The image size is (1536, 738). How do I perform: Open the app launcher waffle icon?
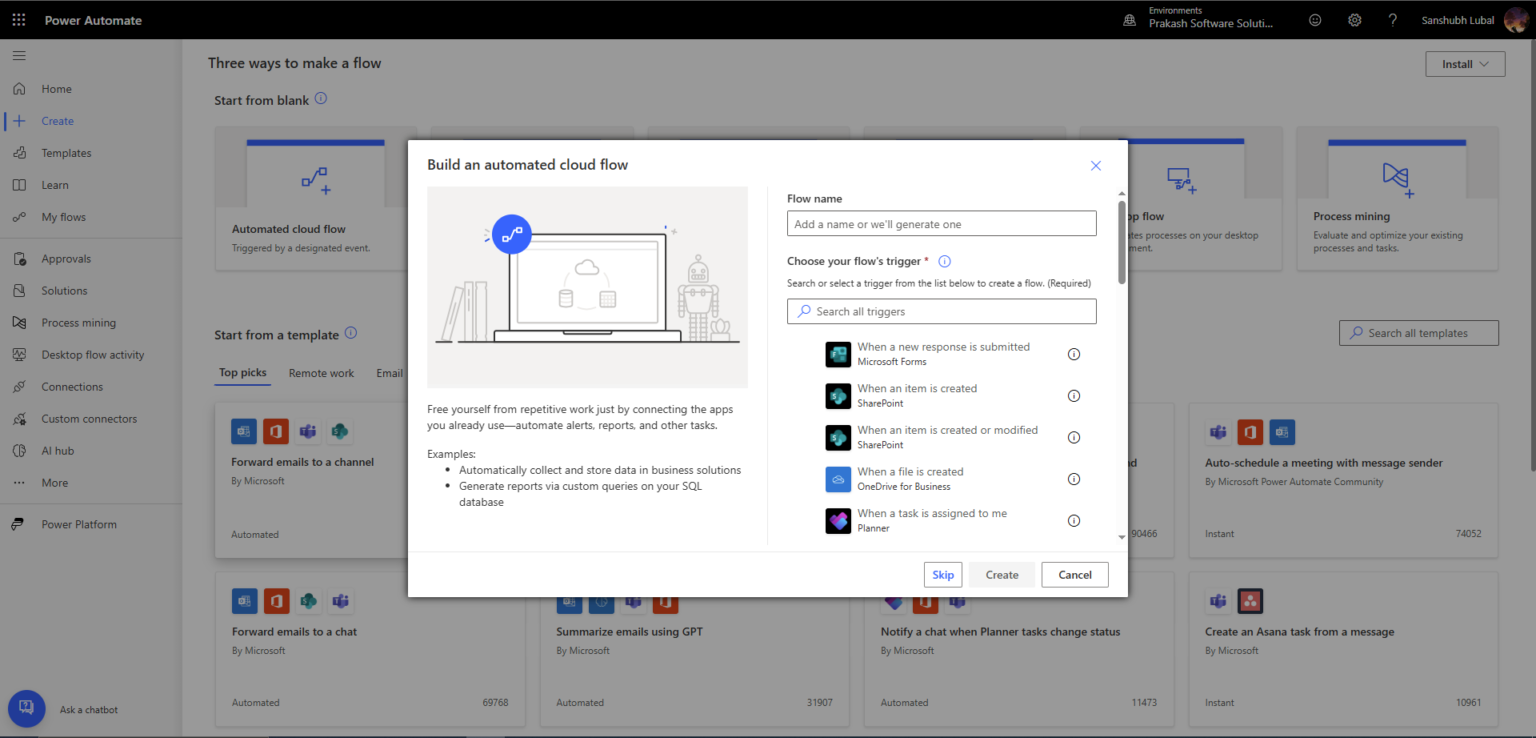[19, 20]
